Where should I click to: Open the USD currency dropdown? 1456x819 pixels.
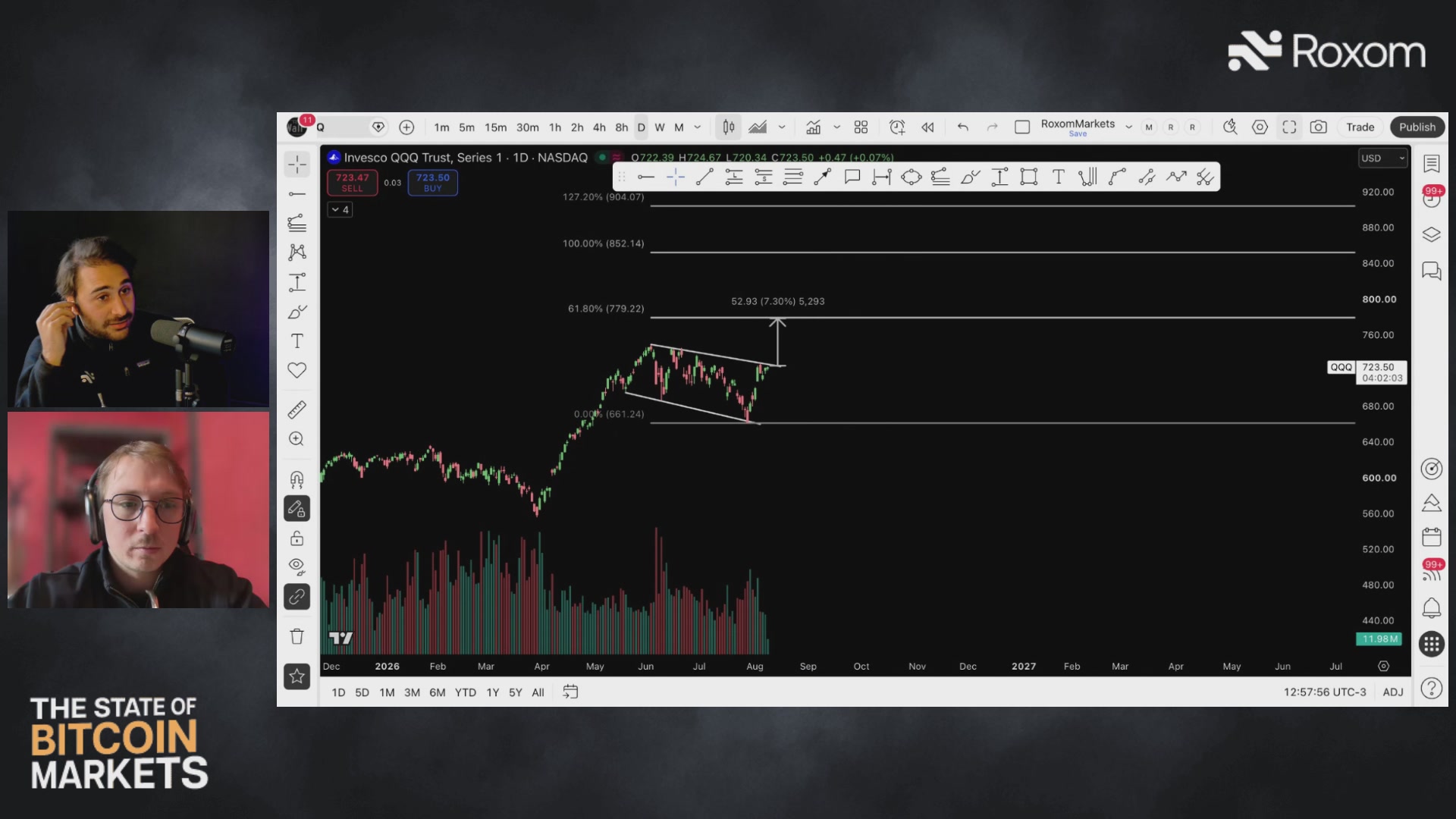point(1383,158)
